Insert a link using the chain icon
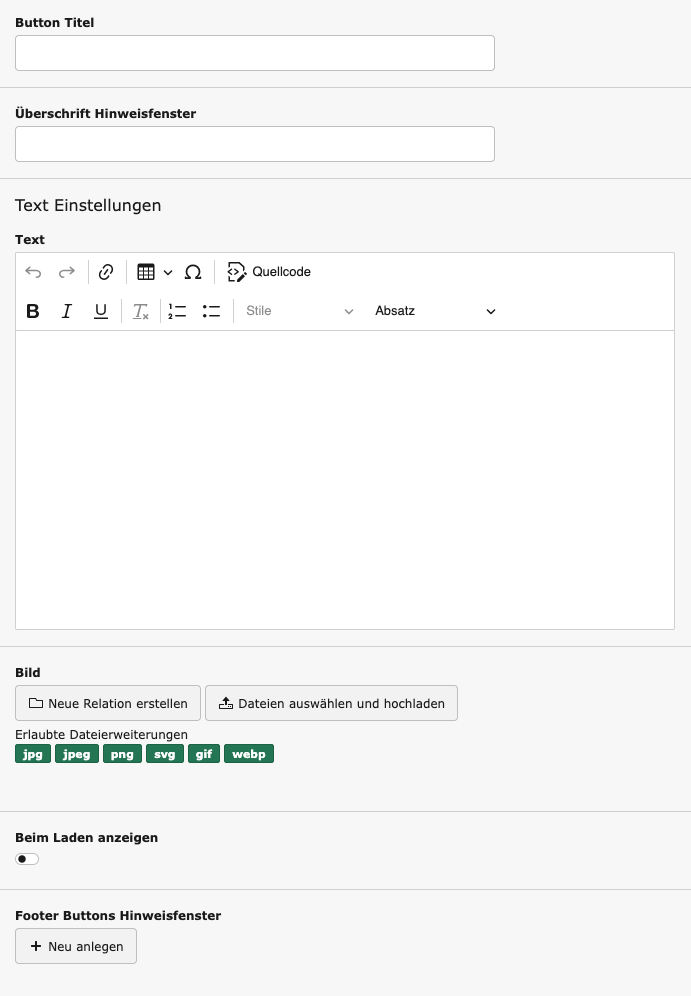This screenshot has height=996, width=691. [x=106, y=272]
